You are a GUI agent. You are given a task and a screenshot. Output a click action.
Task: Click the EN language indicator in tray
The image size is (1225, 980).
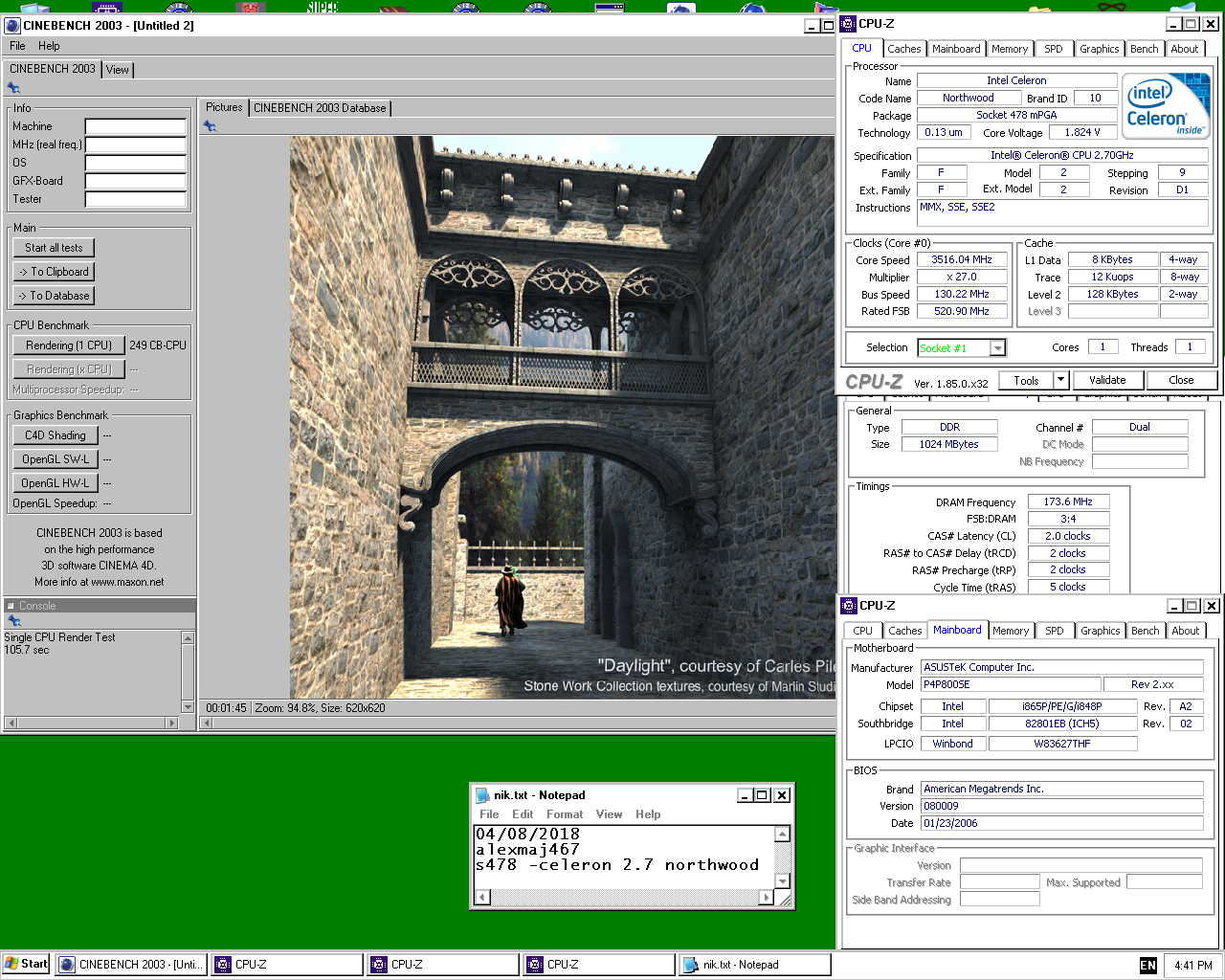1148,966
